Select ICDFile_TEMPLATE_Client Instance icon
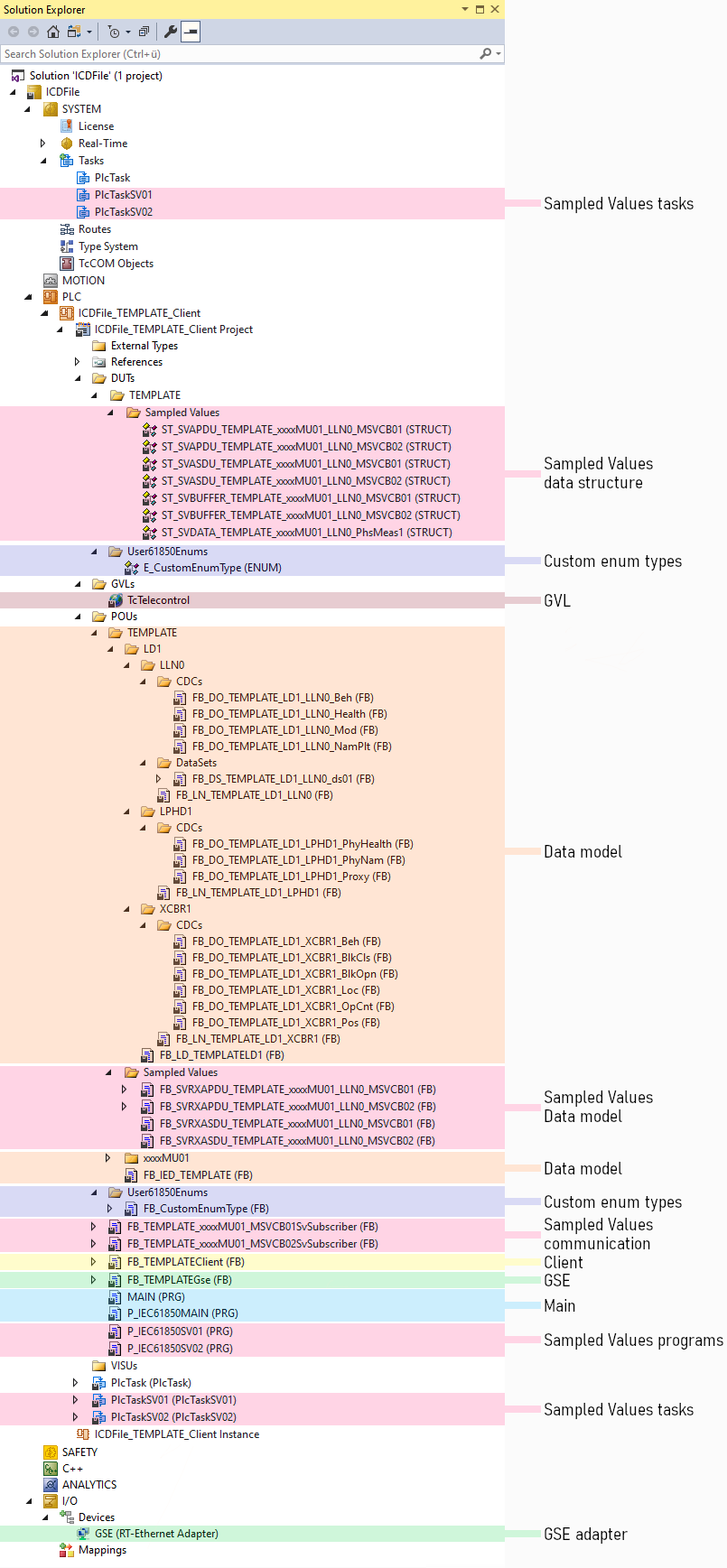 (x=83, y=1434)
